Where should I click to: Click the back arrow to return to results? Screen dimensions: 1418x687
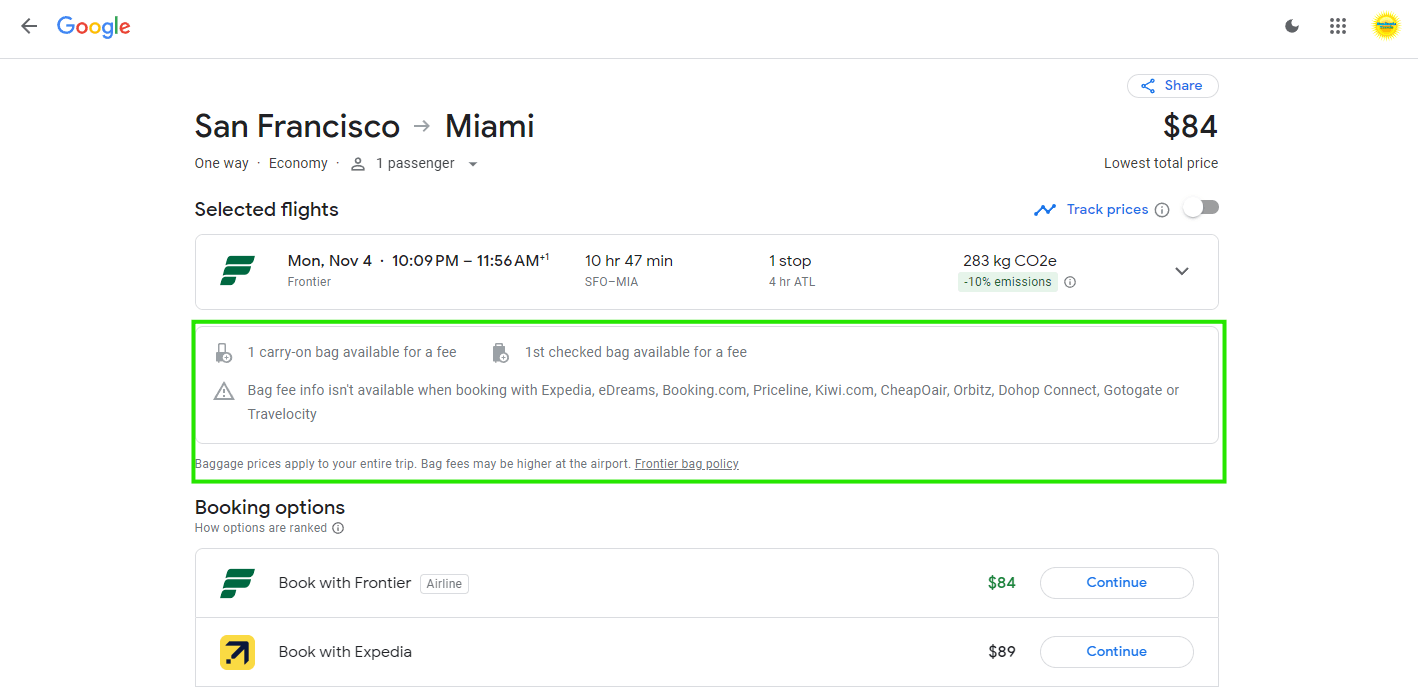(x=28, y=26)
